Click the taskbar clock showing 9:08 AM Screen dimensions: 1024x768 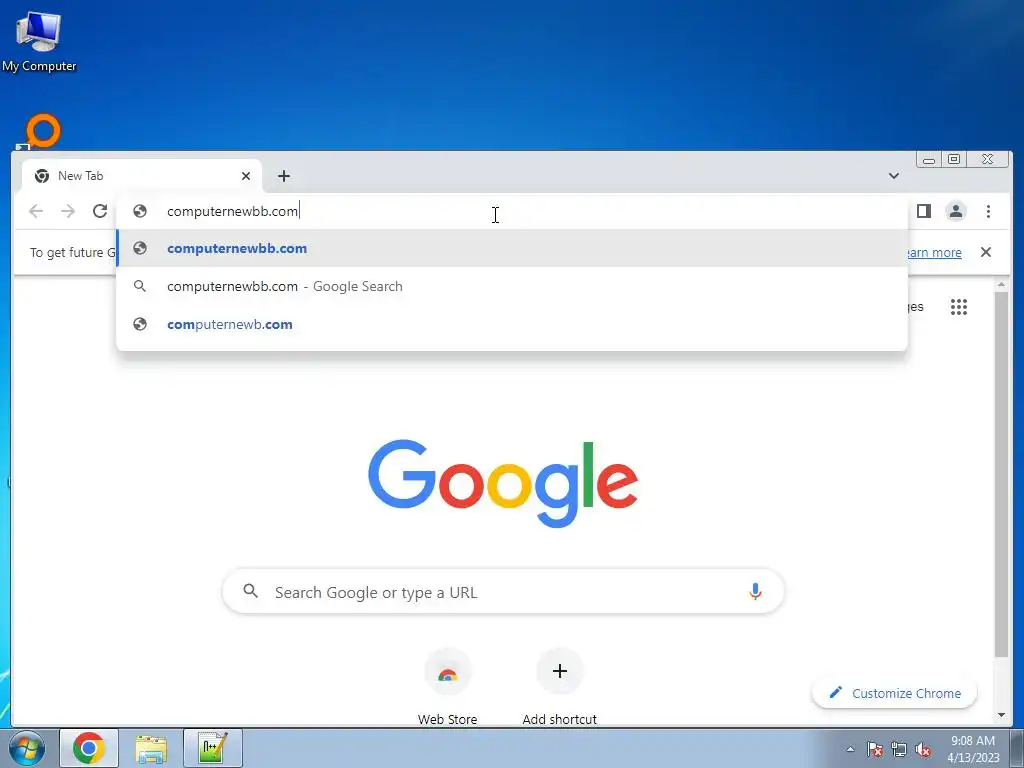click(973, 748)
